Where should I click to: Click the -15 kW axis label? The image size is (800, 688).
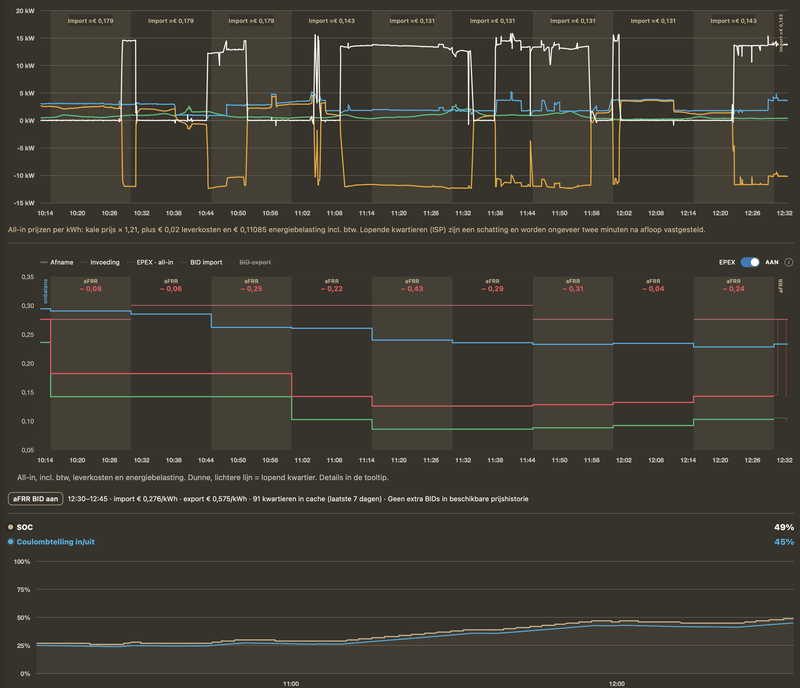[24, 203]
